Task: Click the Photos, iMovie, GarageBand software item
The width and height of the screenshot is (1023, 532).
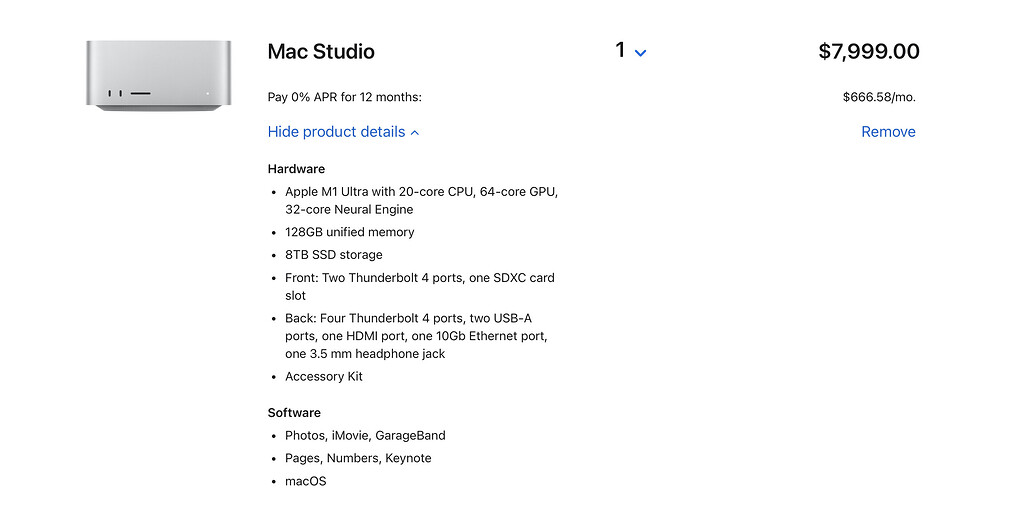Action: [x=365, y=436]
